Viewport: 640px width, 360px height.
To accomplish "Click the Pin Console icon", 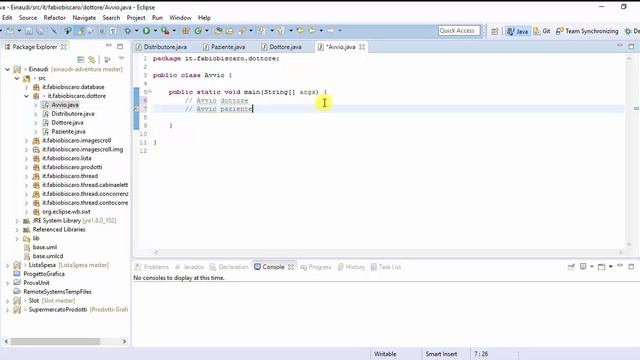I will tap(571, 267).
